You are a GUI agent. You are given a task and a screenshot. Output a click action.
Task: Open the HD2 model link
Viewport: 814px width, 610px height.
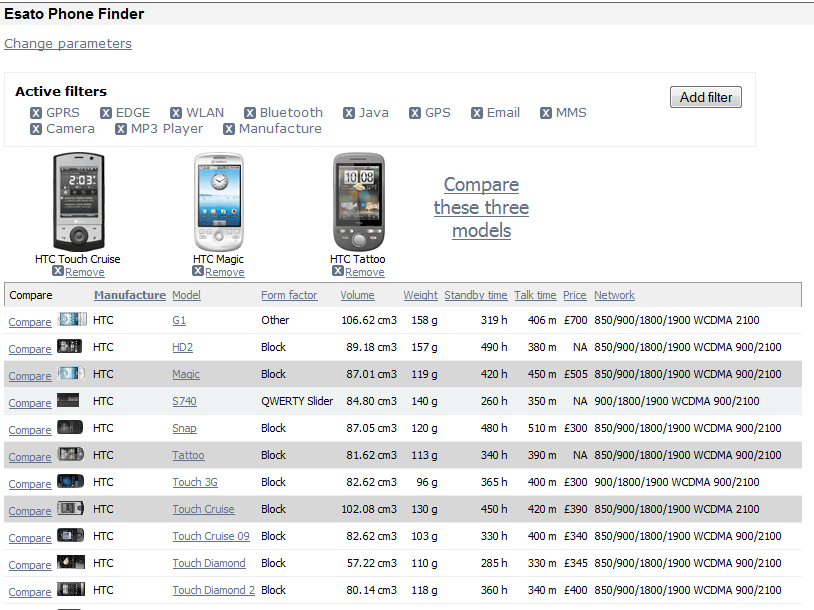[x=182, y=347]
